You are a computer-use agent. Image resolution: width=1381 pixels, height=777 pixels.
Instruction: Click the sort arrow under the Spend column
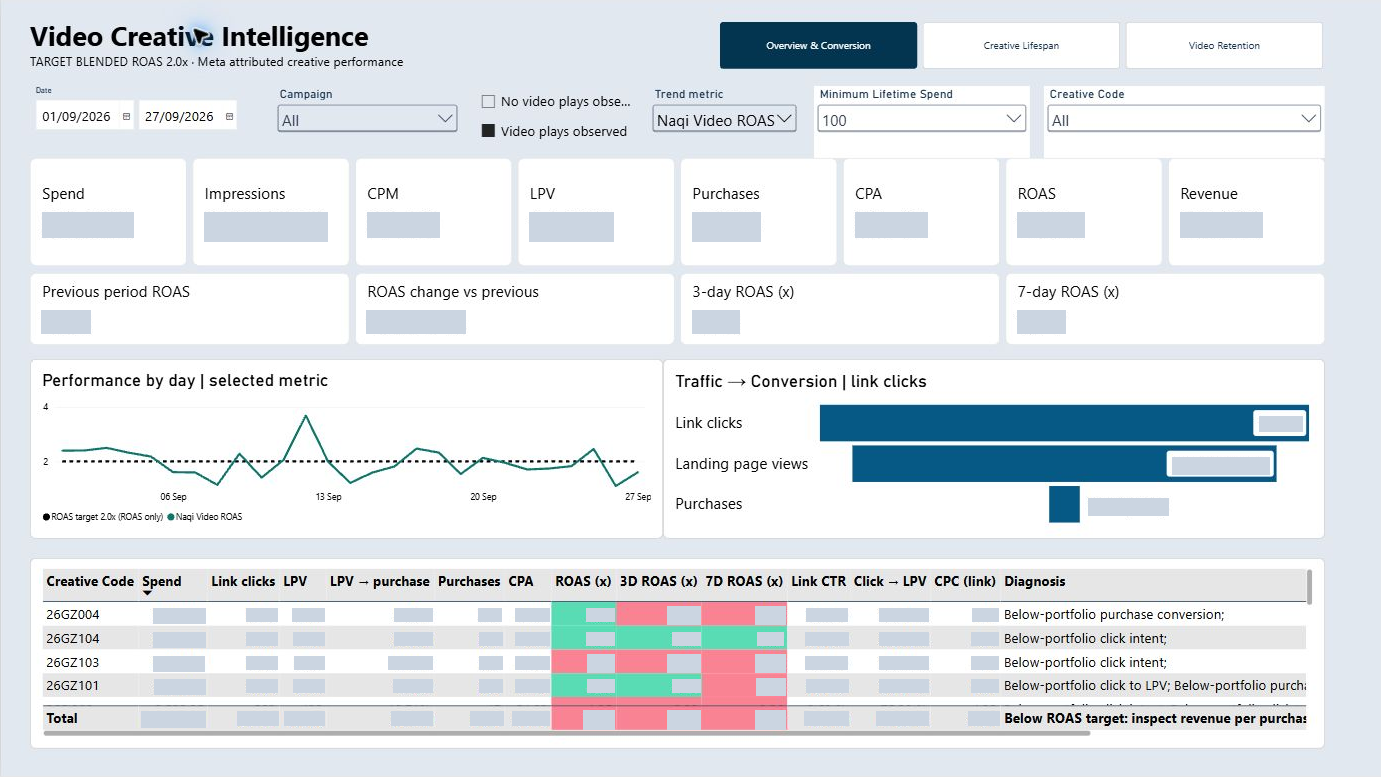click(148, 593)
